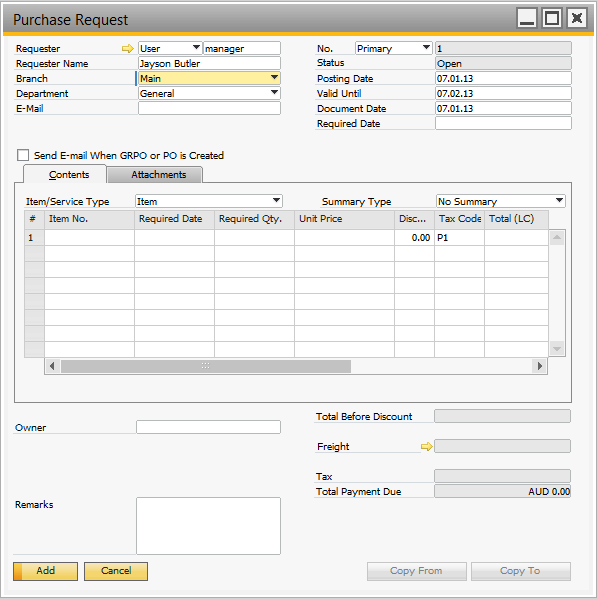
Task: Click the table's vertical scroll up arrow
Action: (557, 238)
